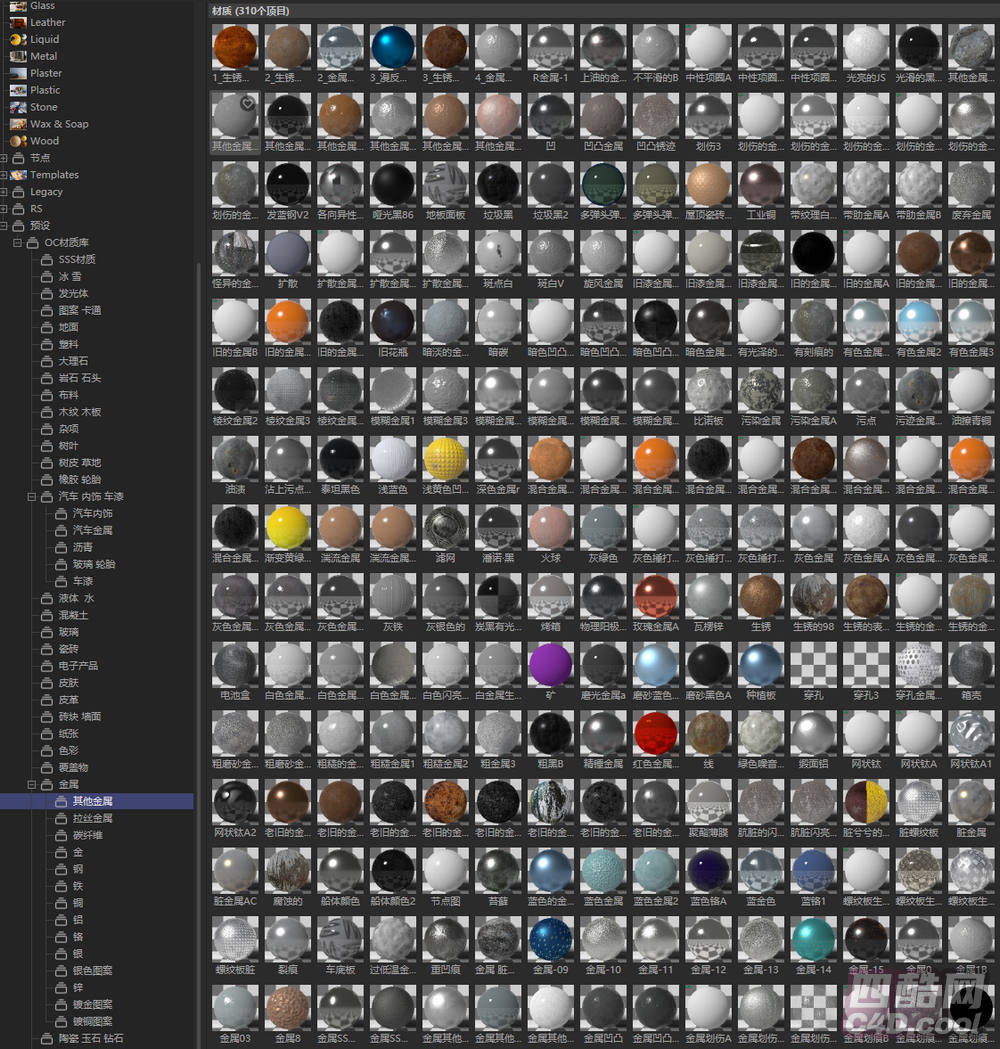Collapse the 金属 folder
The width and height of the screenshot is (1000, 1049).
click(31, 785)
